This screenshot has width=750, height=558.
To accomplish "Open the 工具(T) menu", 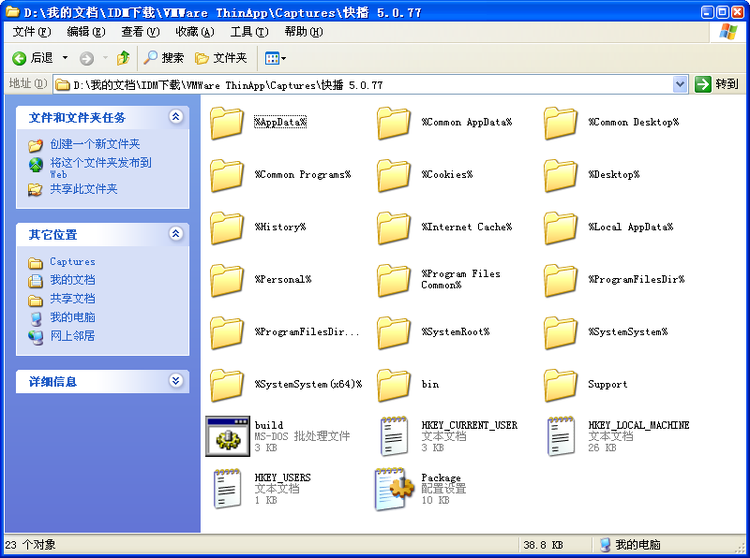I will (248, 32).
